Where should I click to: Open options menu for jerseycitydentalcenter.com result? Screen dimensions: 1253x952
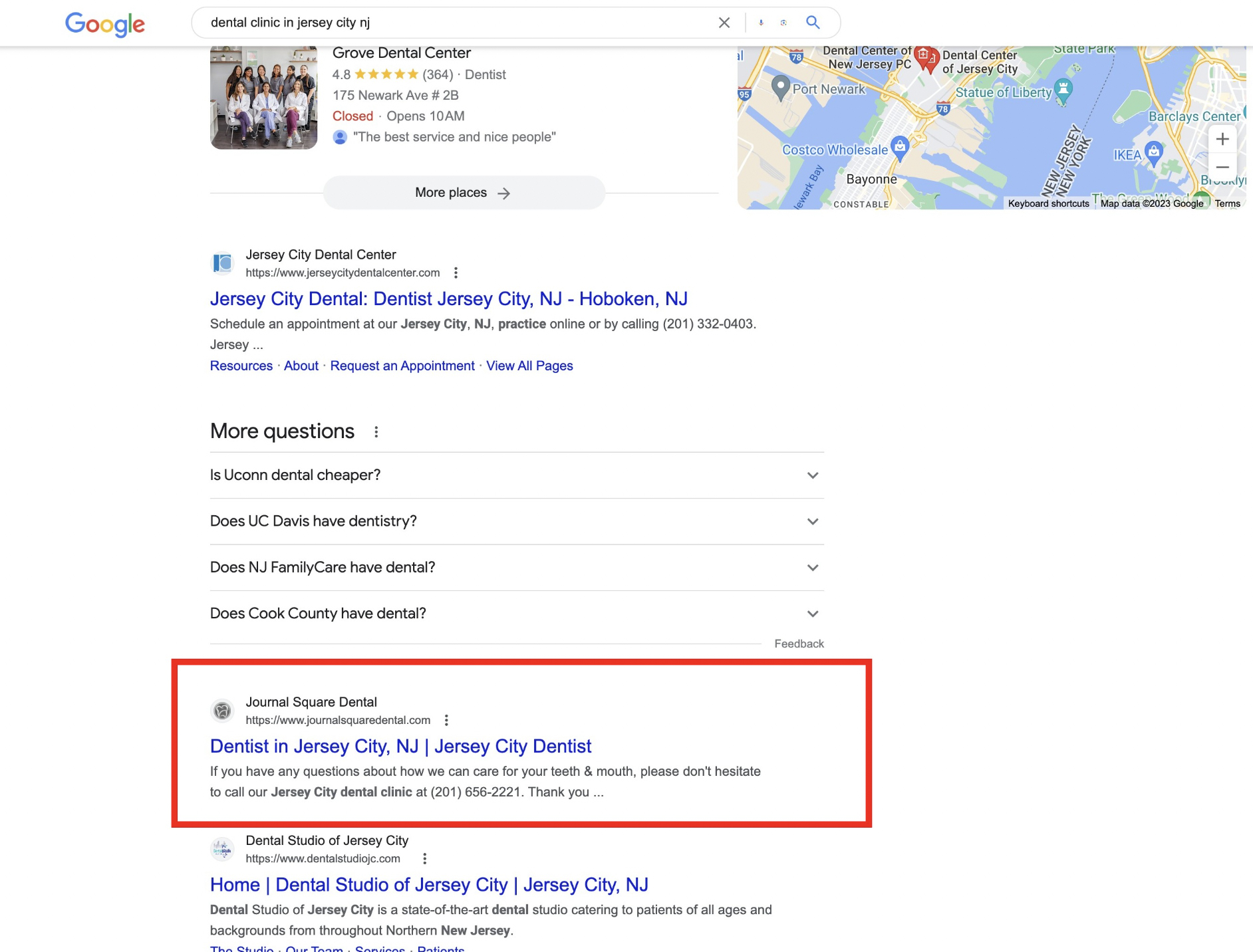(456, 273)
